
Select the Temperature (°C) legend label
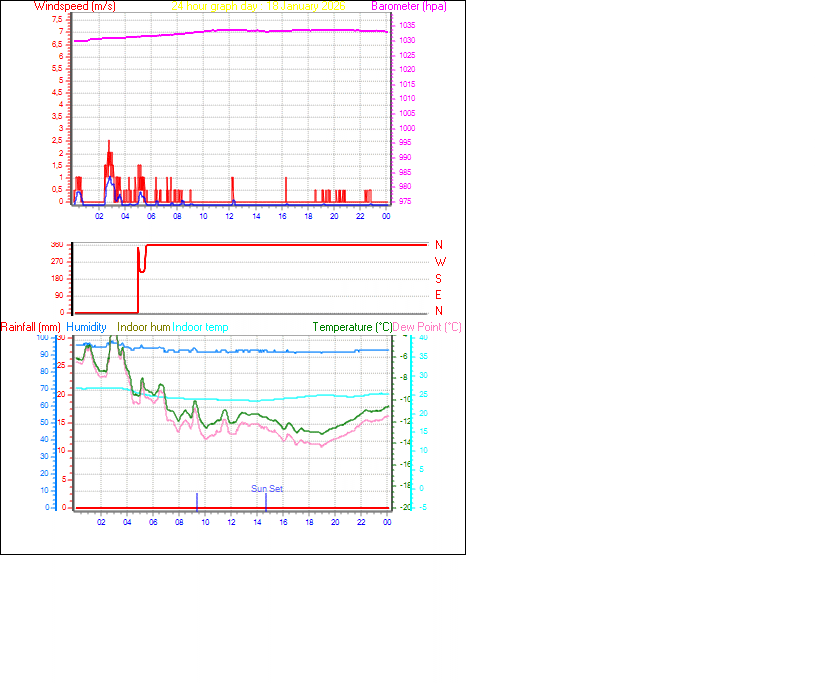pos(352,327)
